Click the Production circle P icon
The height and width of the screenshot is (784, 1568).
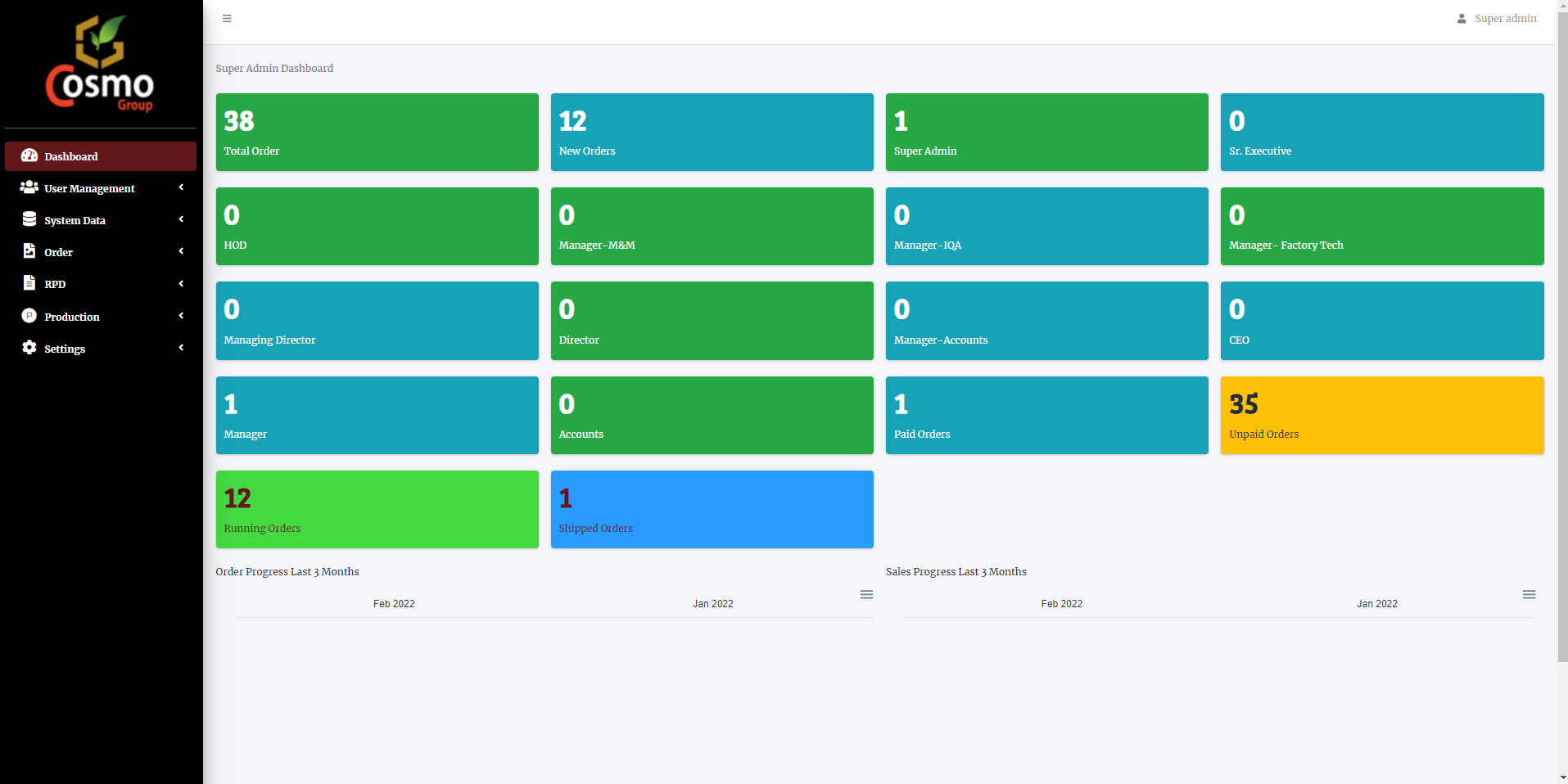(29, 316)
